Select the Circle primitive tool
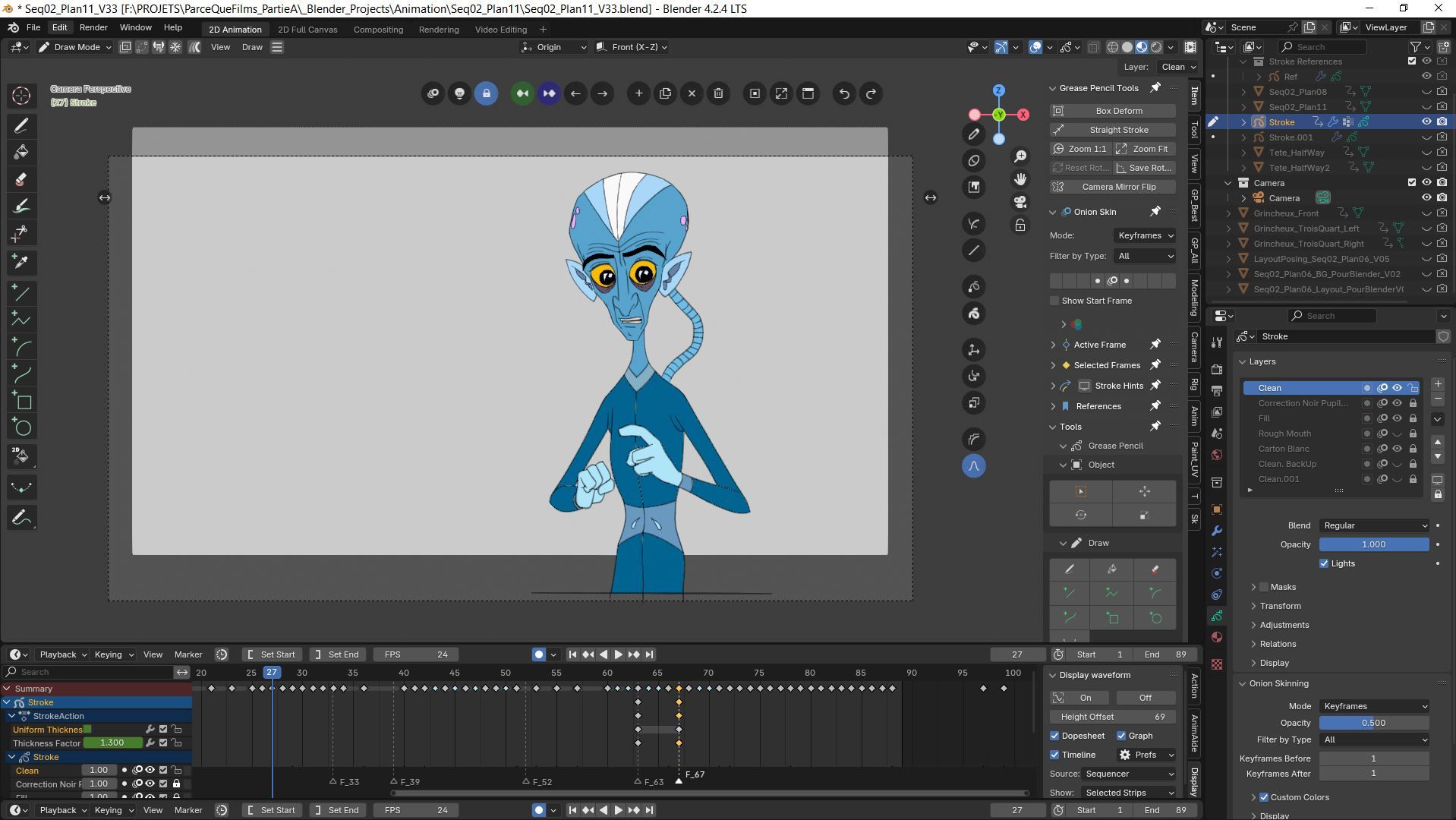The image size is (1456, 820). [x=21, y=427]
